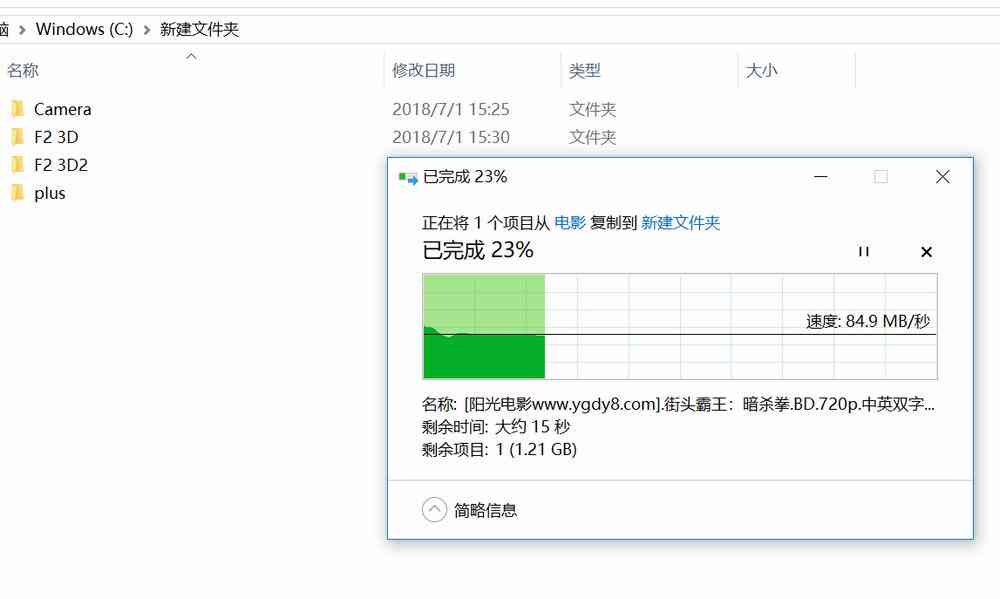Open the 新建文件夹 destination link

(680, 223)
